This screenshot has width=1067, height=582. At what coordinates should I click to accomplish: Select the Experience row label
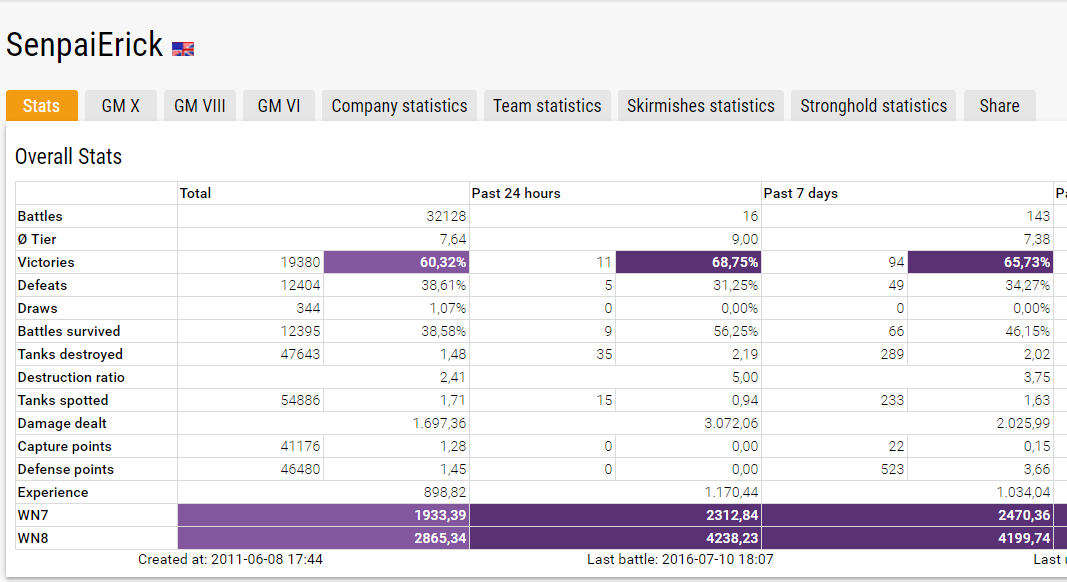pyautogui.click(x=53, y=492)
